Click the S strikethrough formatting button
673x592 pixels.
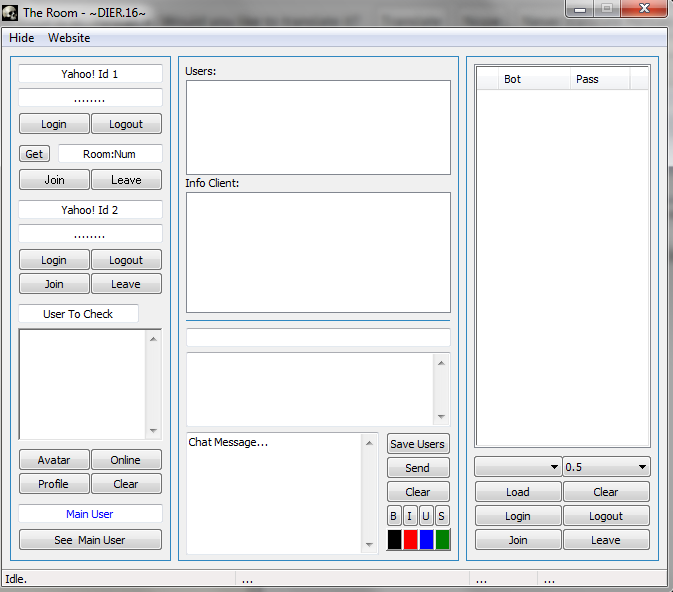click(x=442, y=516)
